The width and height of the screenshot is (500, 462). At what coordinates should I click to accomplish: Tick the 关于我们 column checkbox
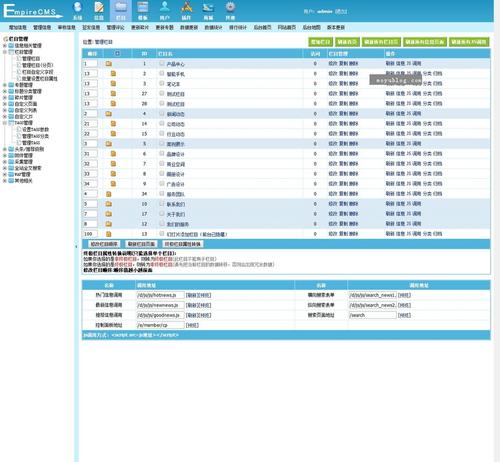162,213
